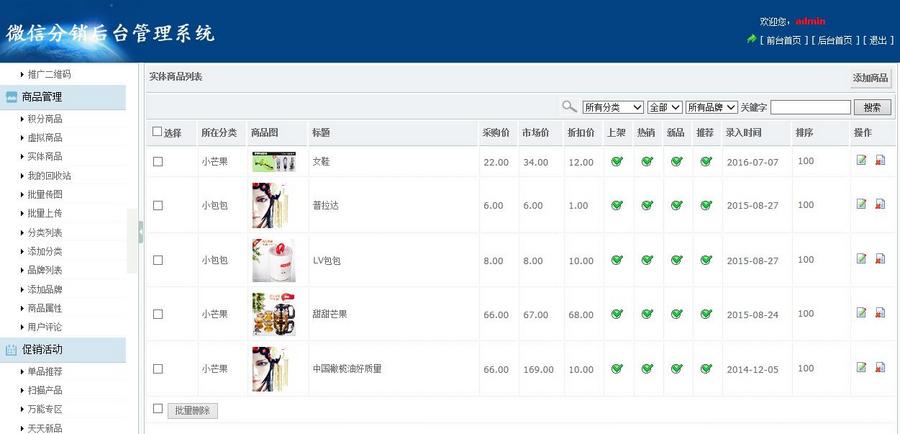Viewport: 900px width, 434px height.
Task: Click the magnifier search icon
Action: pyautogui.click(x=569, y=106)
